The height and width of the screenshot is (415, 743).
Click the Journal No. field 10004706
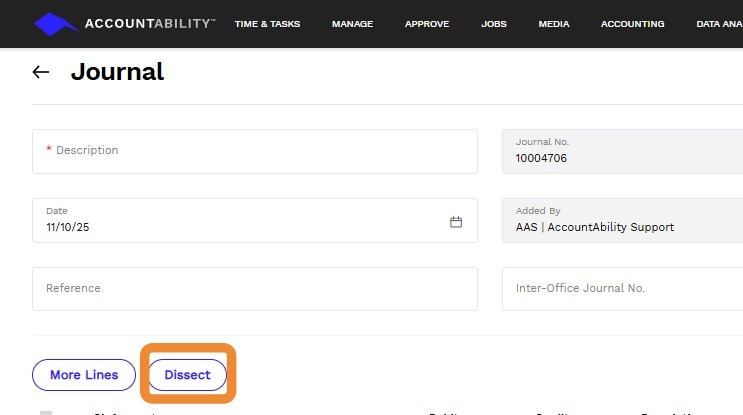click(x=622, y=151)
